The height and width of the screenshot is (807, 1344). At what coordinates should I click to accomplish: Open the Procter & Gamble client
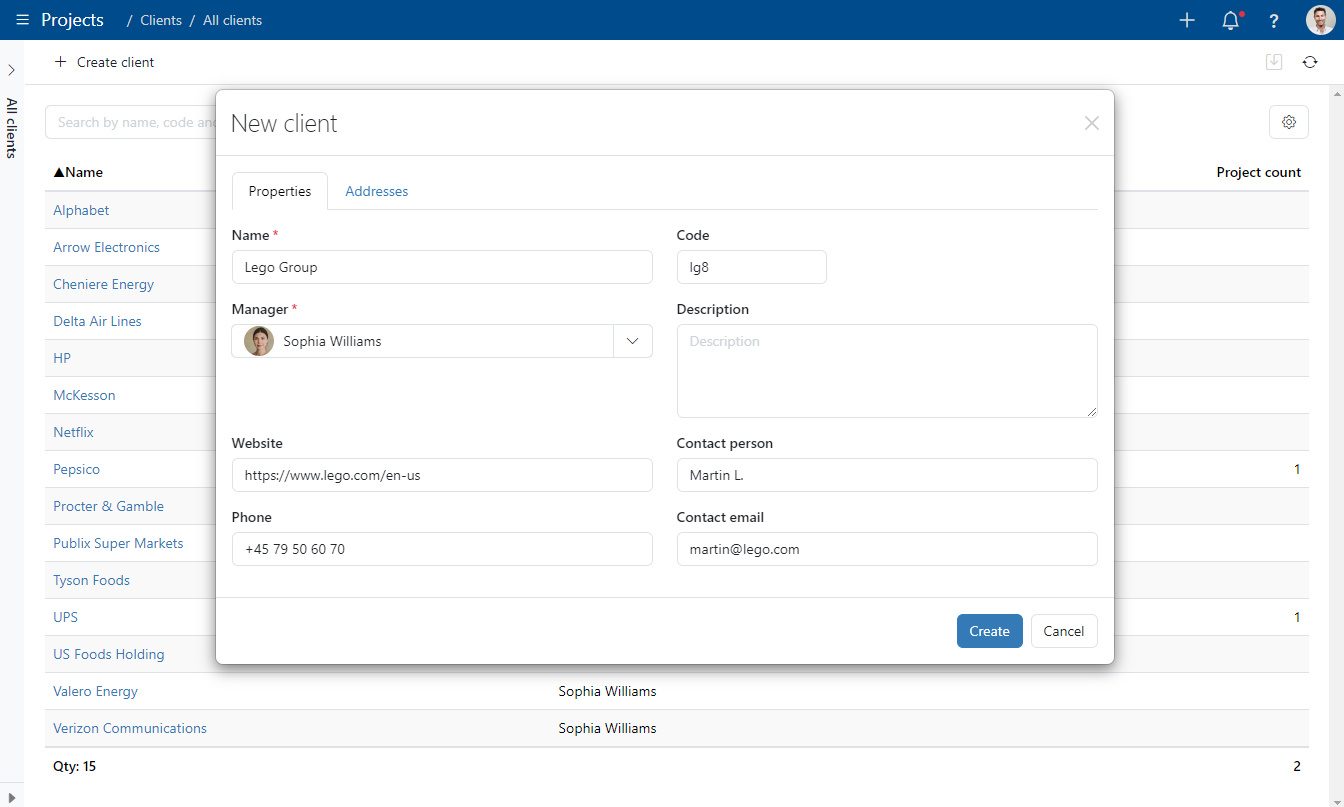[x=108, y=506]
